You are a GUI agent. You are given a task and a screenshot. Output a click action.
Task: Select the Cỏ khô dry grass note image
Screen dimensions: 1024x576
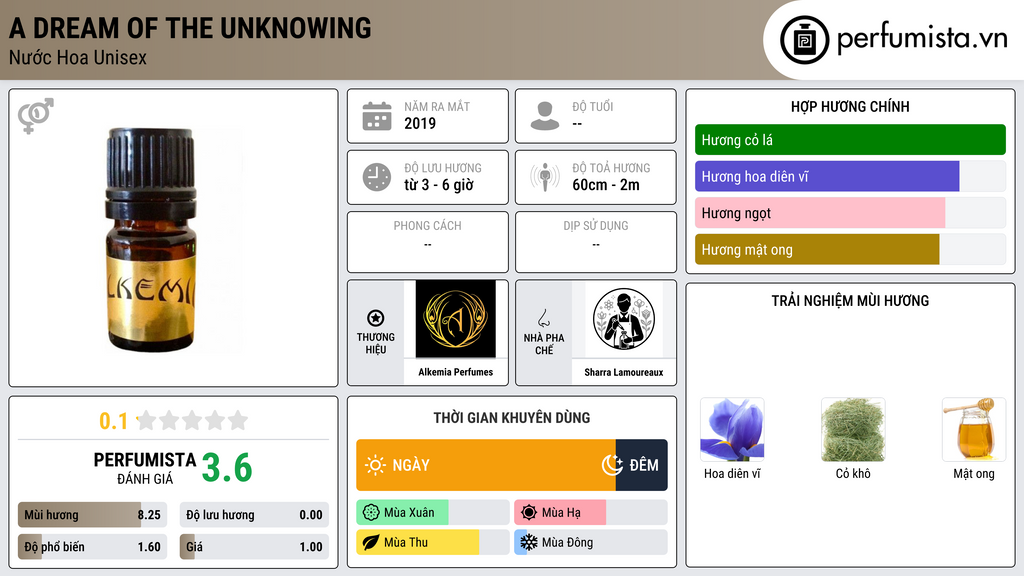tap(853, 430)
